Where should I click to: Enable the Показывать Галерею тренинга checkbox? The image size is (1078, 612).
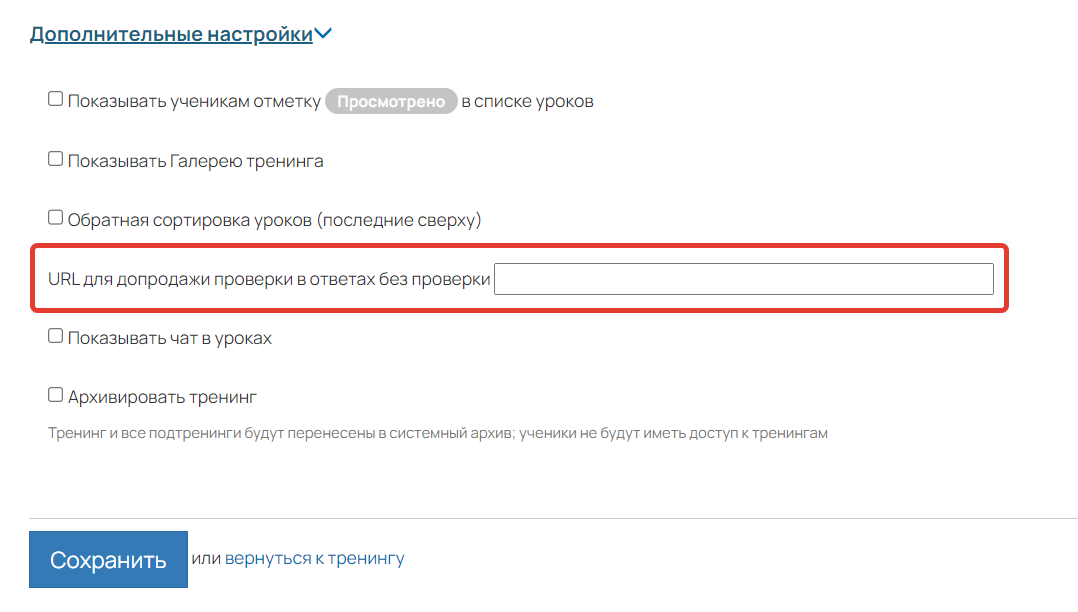coord(56,158)
